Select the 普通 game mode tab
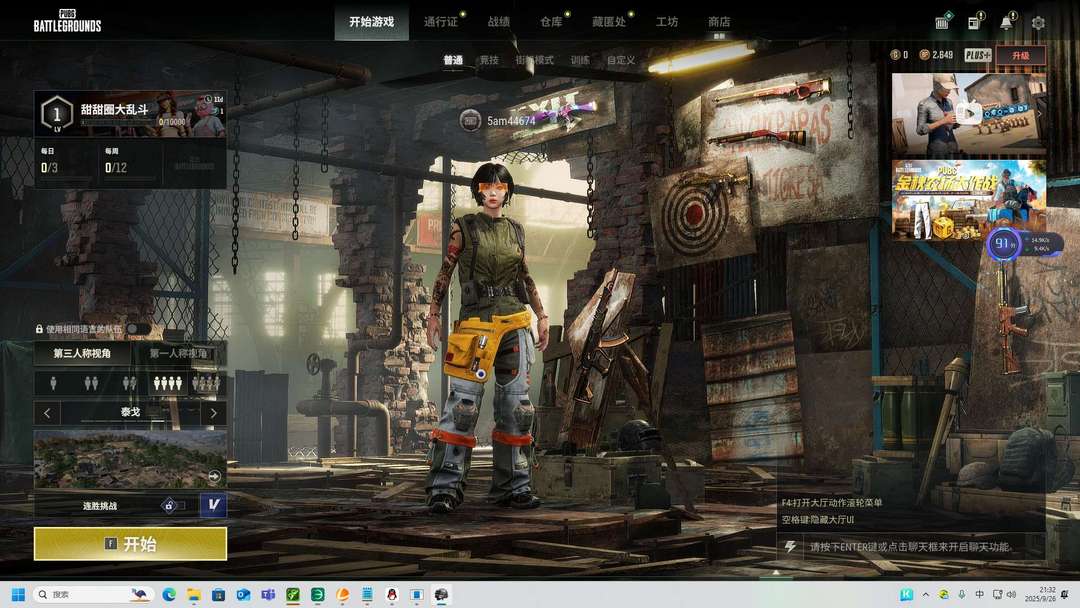Viewport: 1080px width, 608px height. tap(453, 61)
